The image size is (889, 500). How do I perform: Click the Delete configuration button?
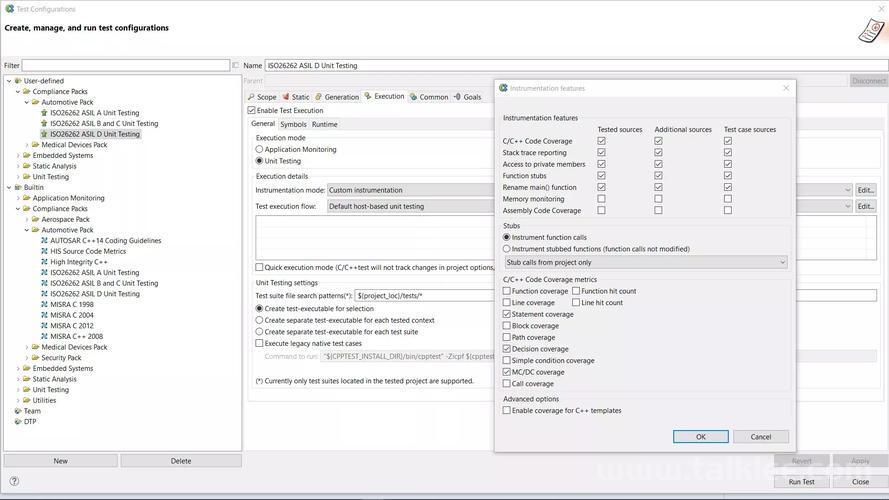coord(181,461)
